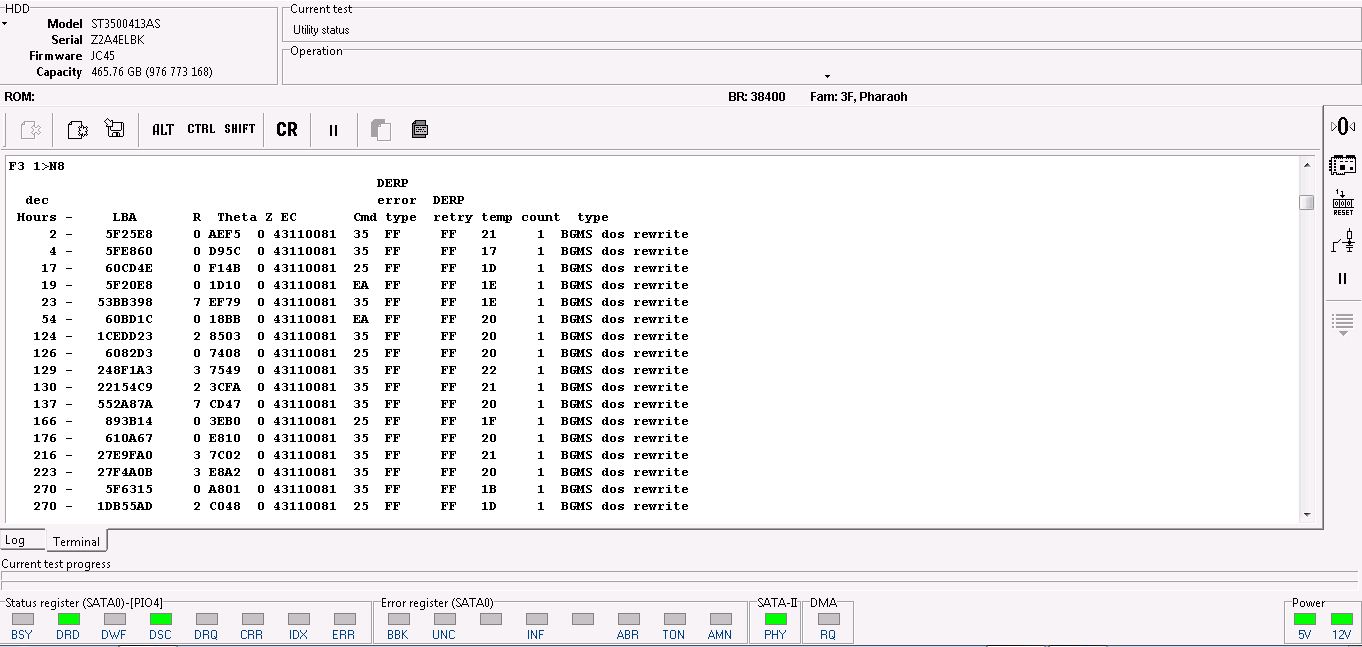The height and width of the screenshot is (647, 1362).
Task: Click the grayed-out script gear icon in terminal toolbar
Action: click(x=30, y=130)
